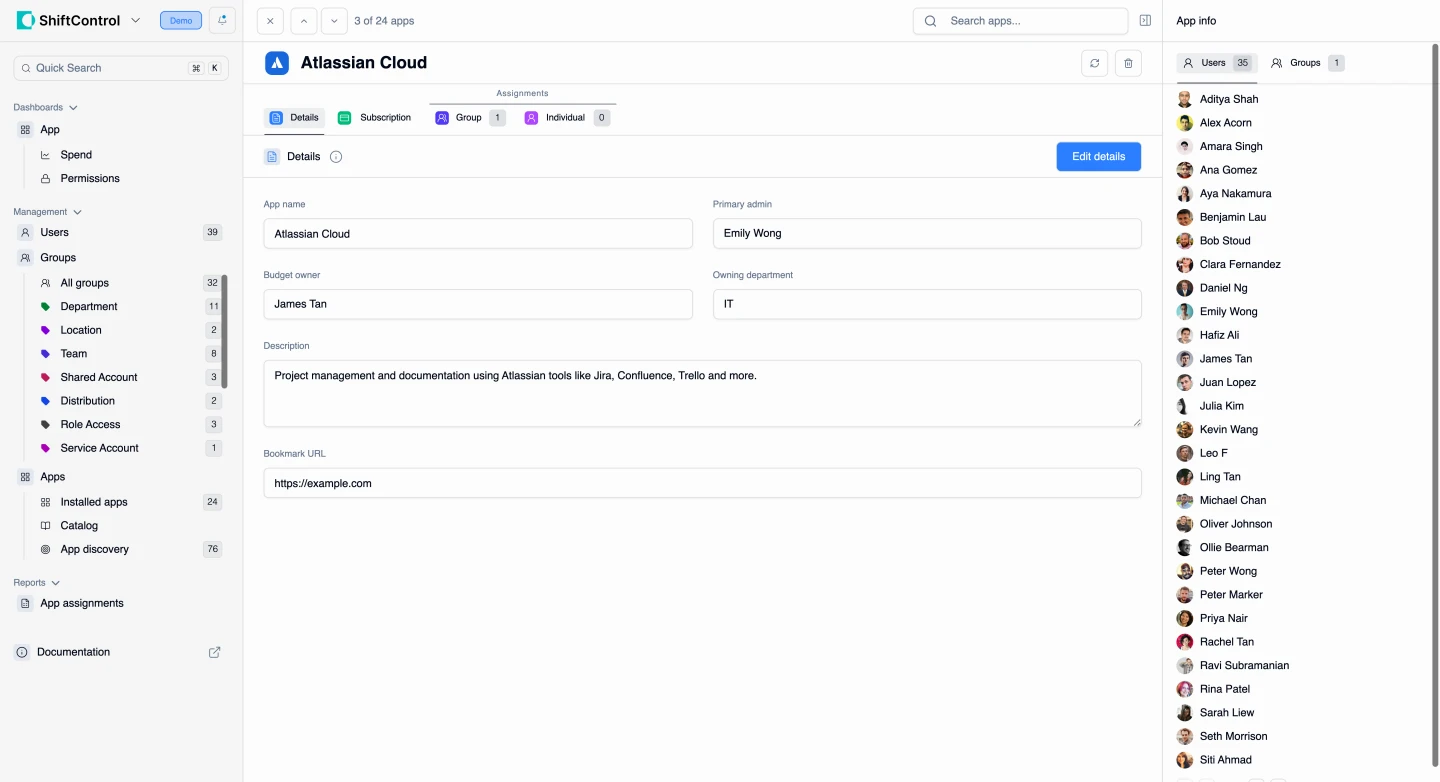This screenshot has height=782, width=1440.
Task: Click the App name field
Action: pos(478,234)
